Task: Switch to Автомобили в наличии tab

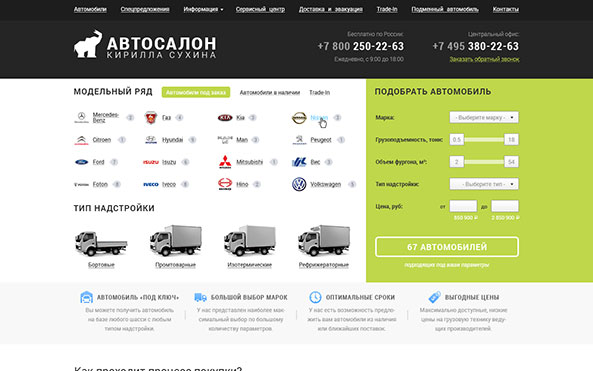Action: pos(270,92)
